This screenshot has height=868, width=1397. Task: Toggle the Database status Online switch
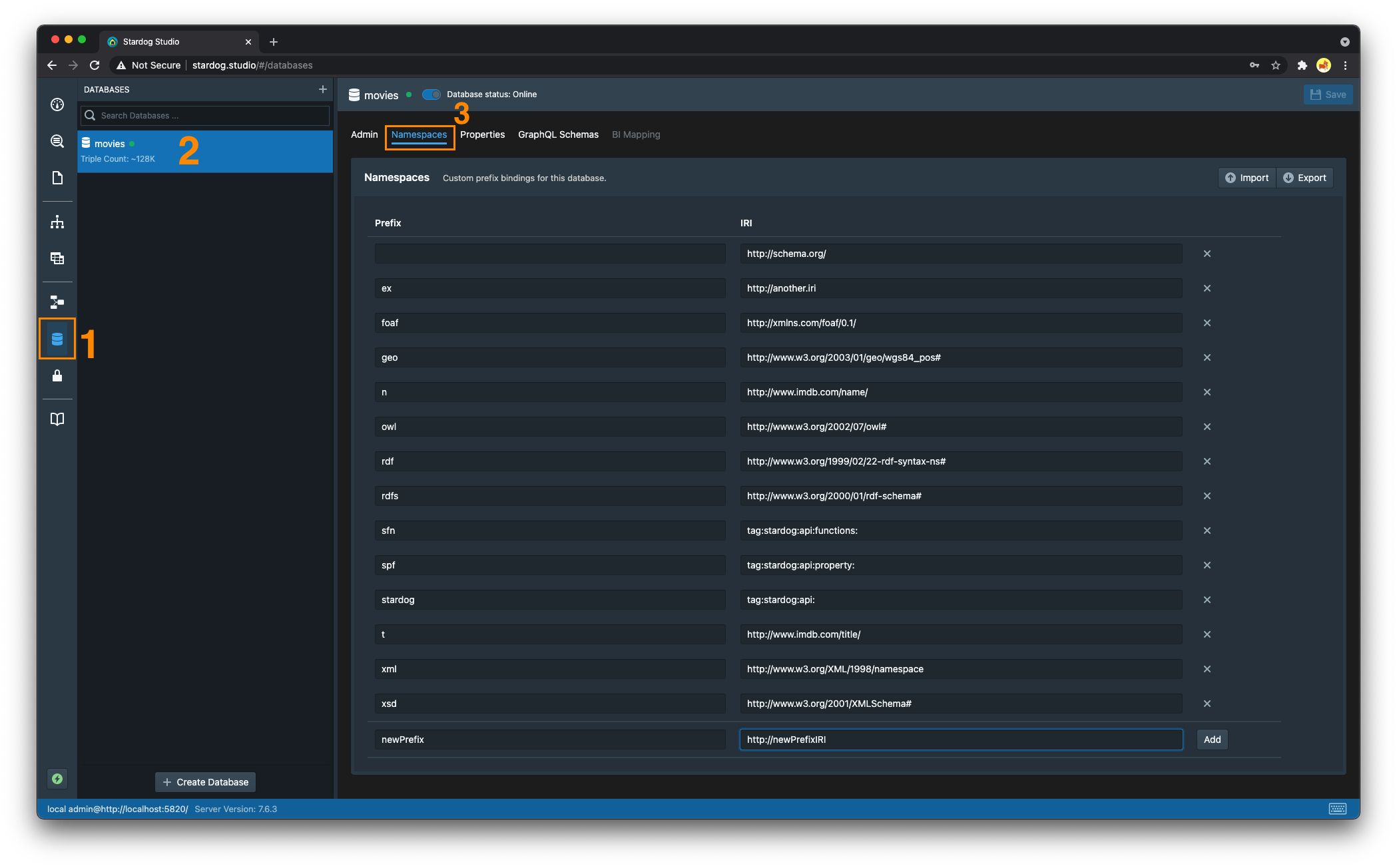431,95
